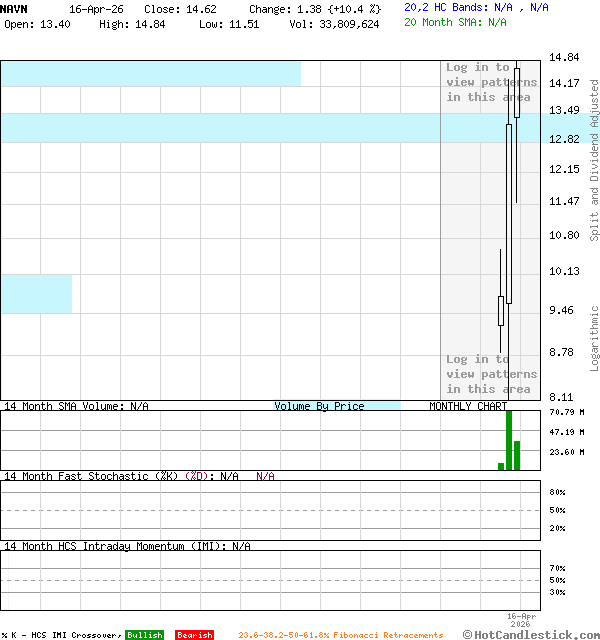Click the rightmost green volume bar
Image resolution: width=600 pixels, height=640 pixels.
coord(517,455)
